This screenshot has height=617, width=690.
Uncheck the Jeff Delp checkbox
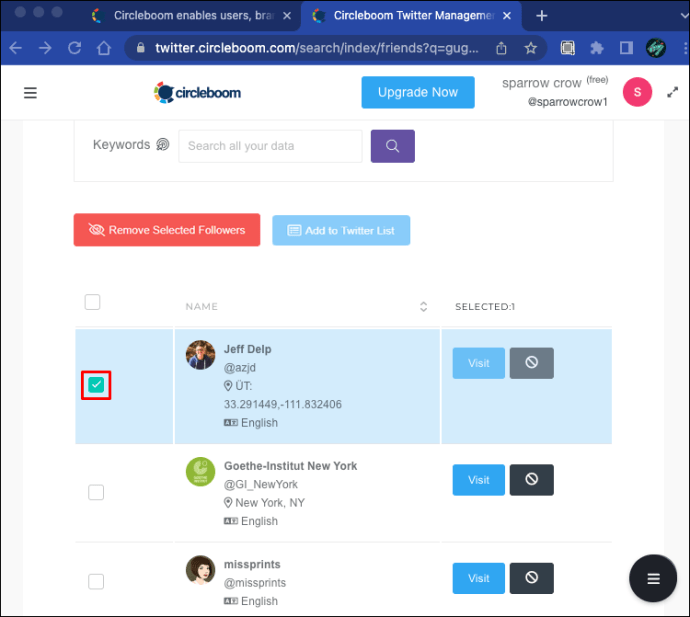pyautogui.click(x=96, y=385)
